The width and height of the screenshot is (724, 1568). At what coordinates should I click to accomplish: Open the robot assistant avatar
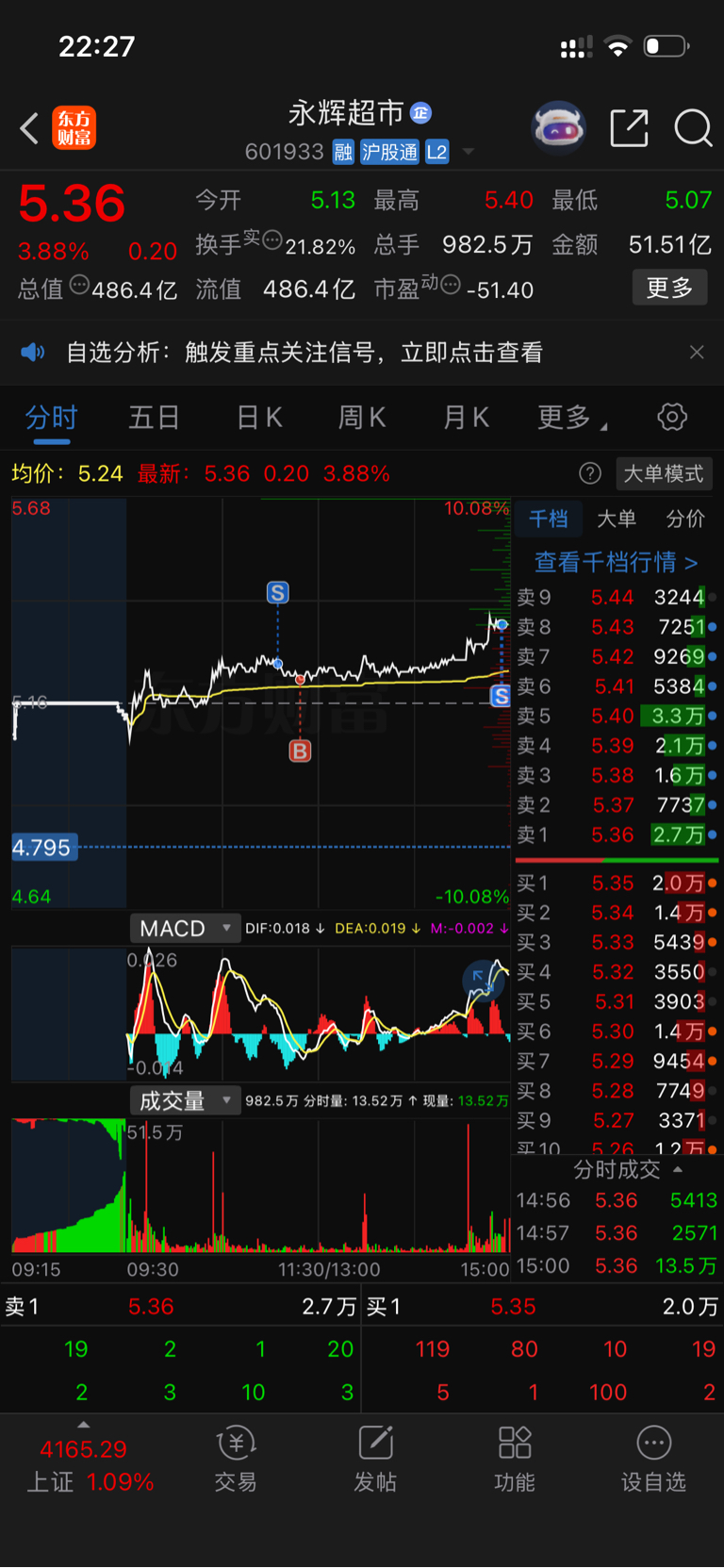pos(559,127)
